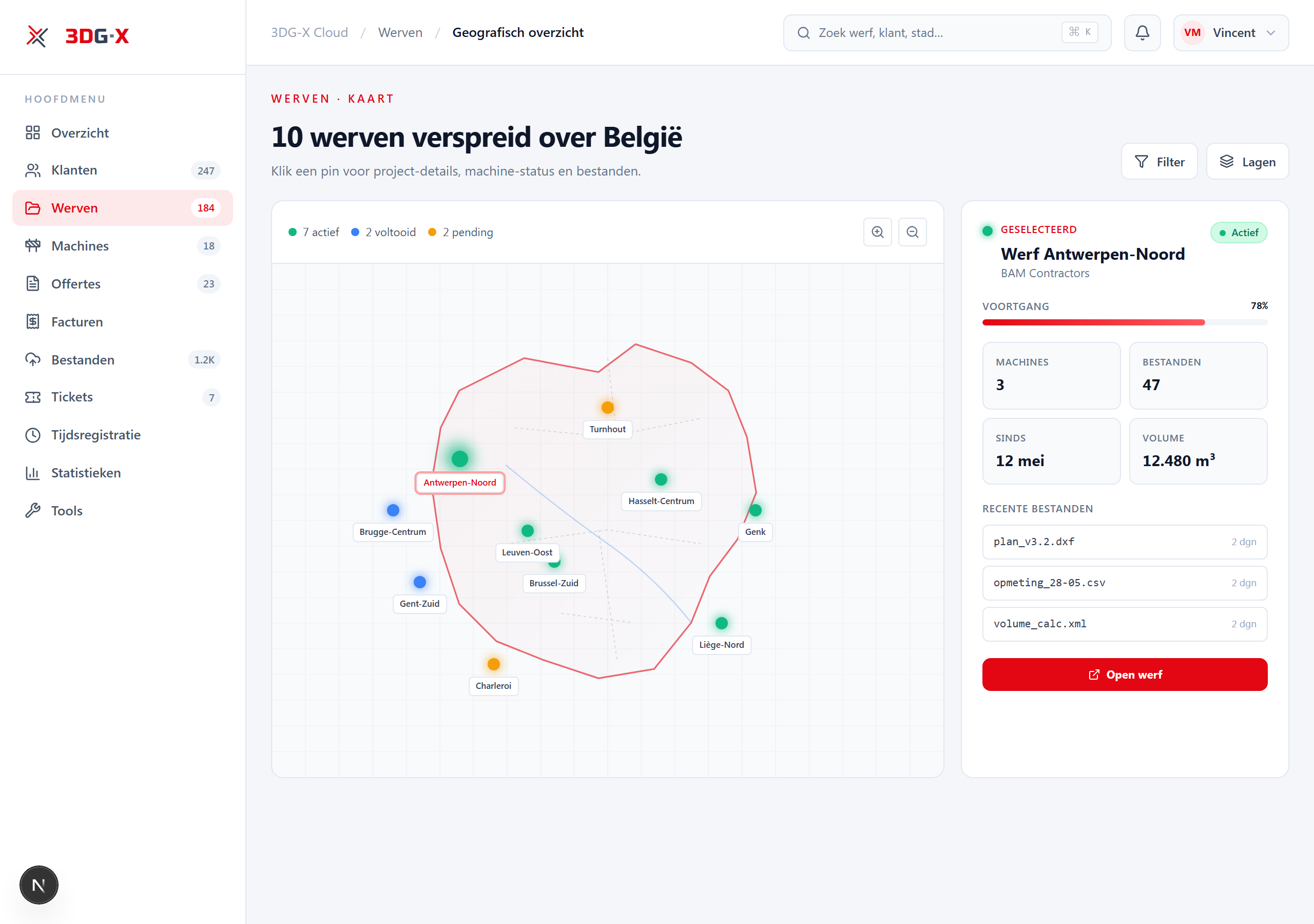Viewport: 1314px width, 924px height.
Task: Zoom in on the map
Action: [877, 232]
